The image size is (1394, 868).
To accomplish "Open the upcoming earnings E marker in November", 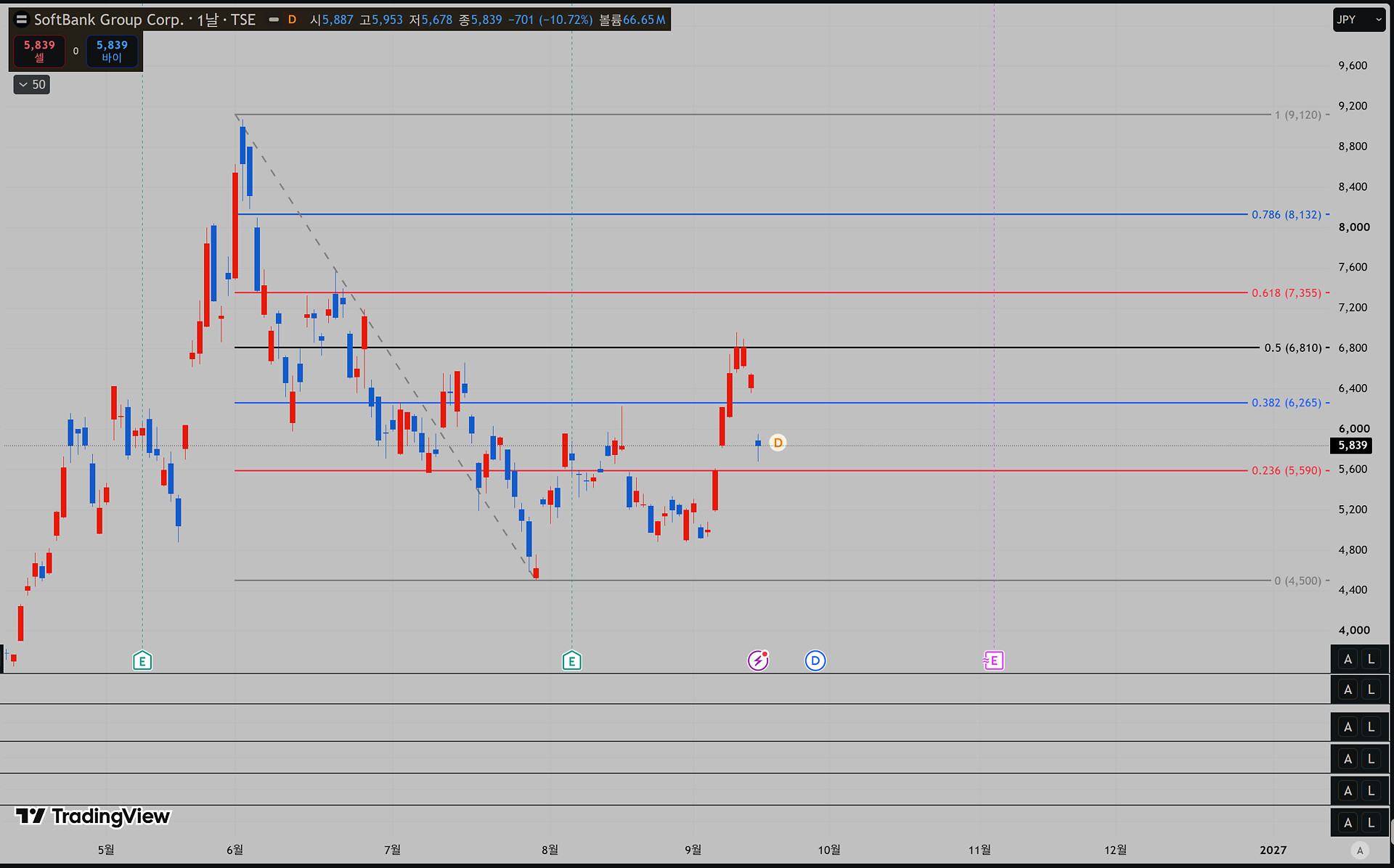I will 993,660.
